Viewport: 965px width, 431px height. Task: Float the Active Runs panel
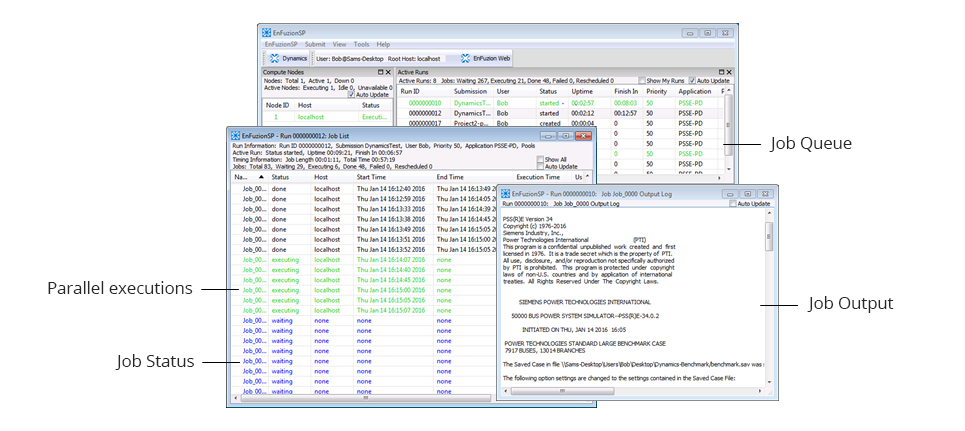tap(722, 72)
